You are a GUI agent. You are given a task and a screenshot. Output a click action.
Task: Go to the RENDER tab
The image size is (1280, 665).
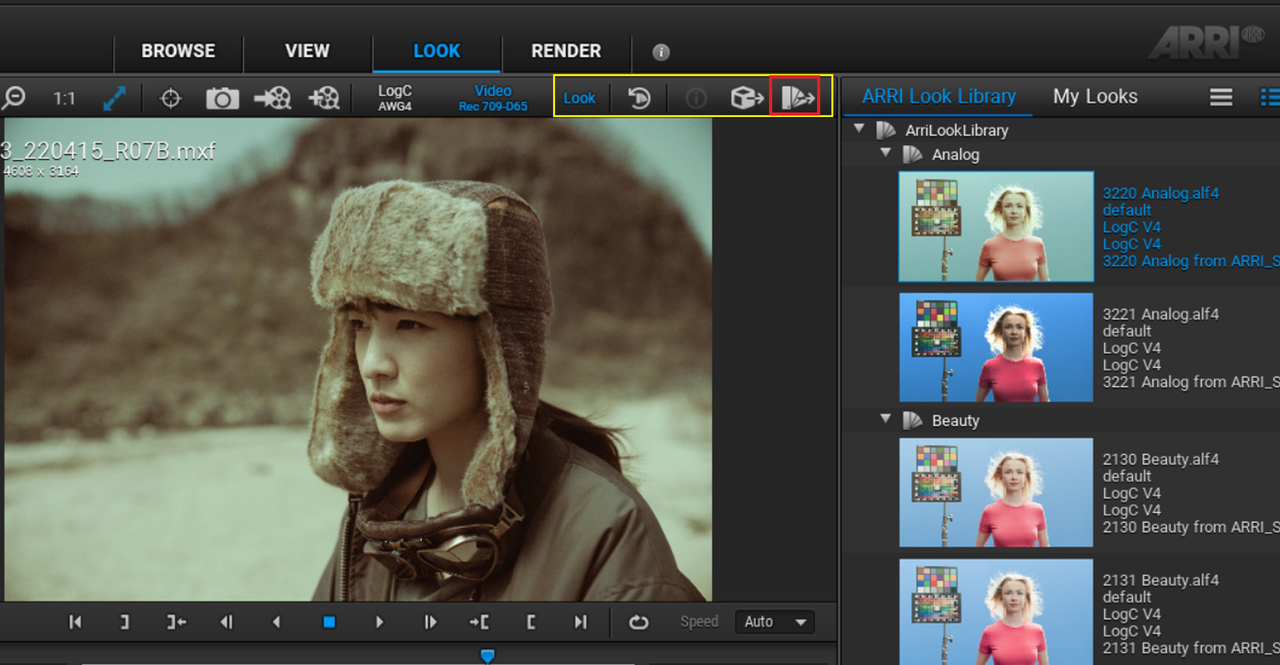pos(566,51)
